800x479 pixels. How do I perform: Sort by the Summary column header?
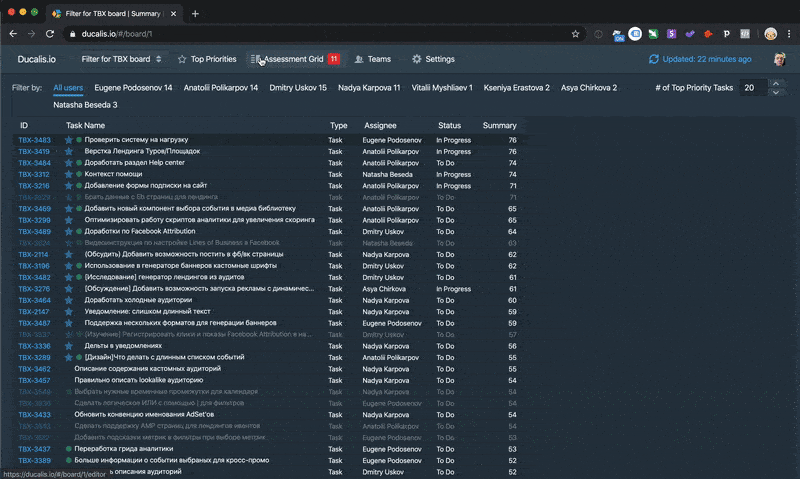click(x=499, y=126)
